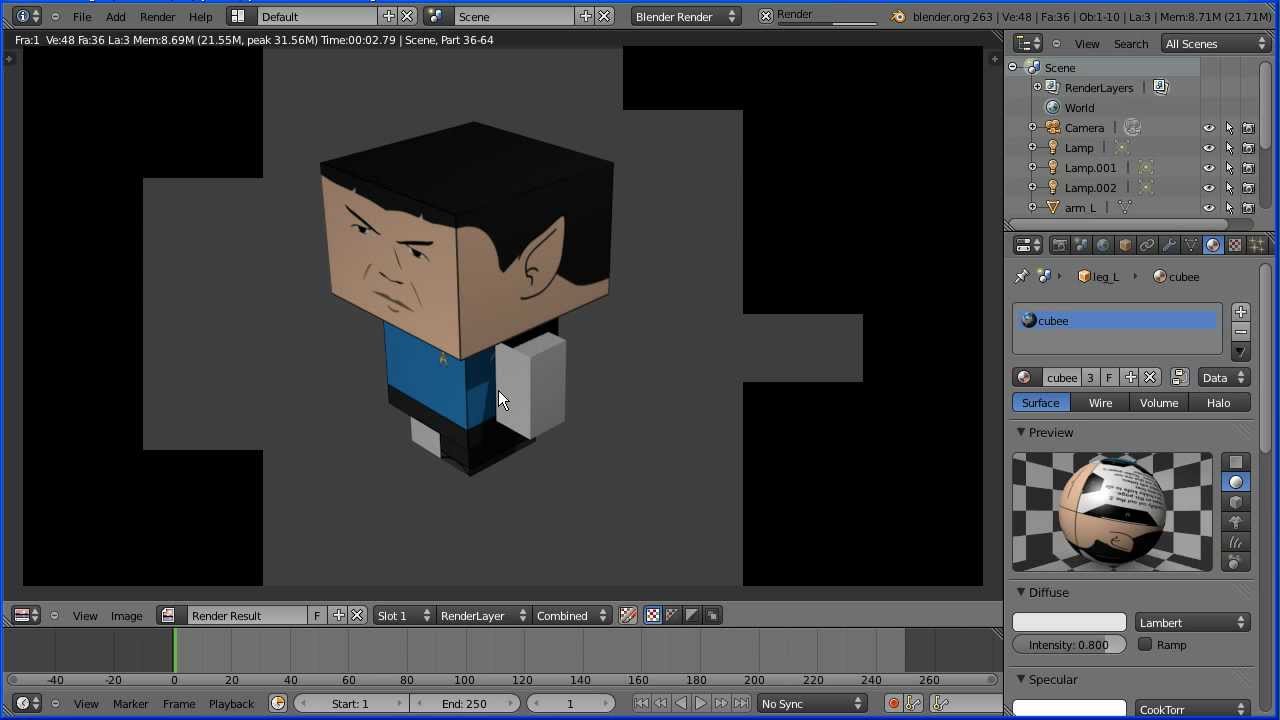Toggle Camera renderability camera icon
This screenshot has width=1280, height=720.
tap(1248, 128)
